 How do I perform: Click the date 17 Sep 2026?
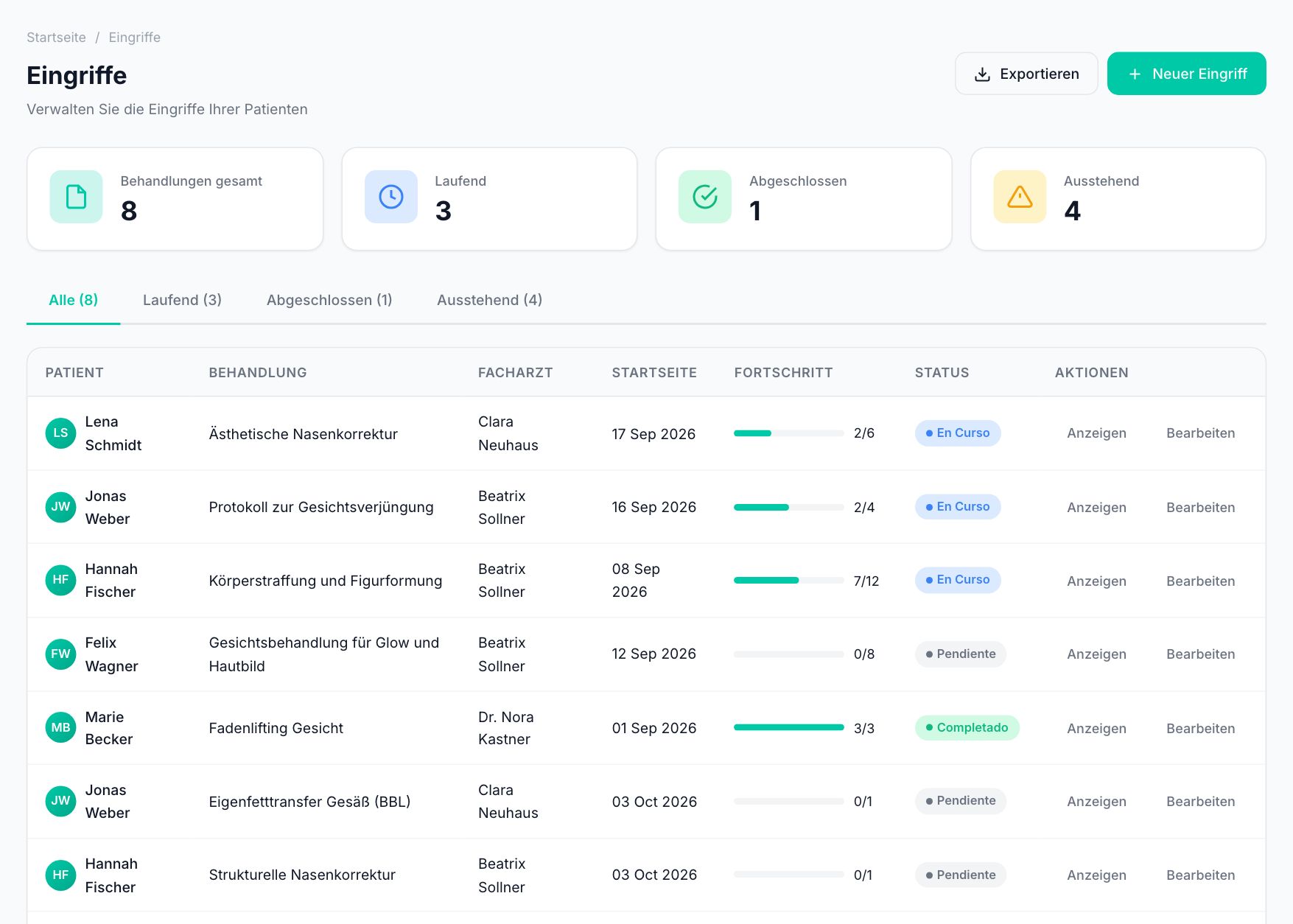(x=653, y=434)
